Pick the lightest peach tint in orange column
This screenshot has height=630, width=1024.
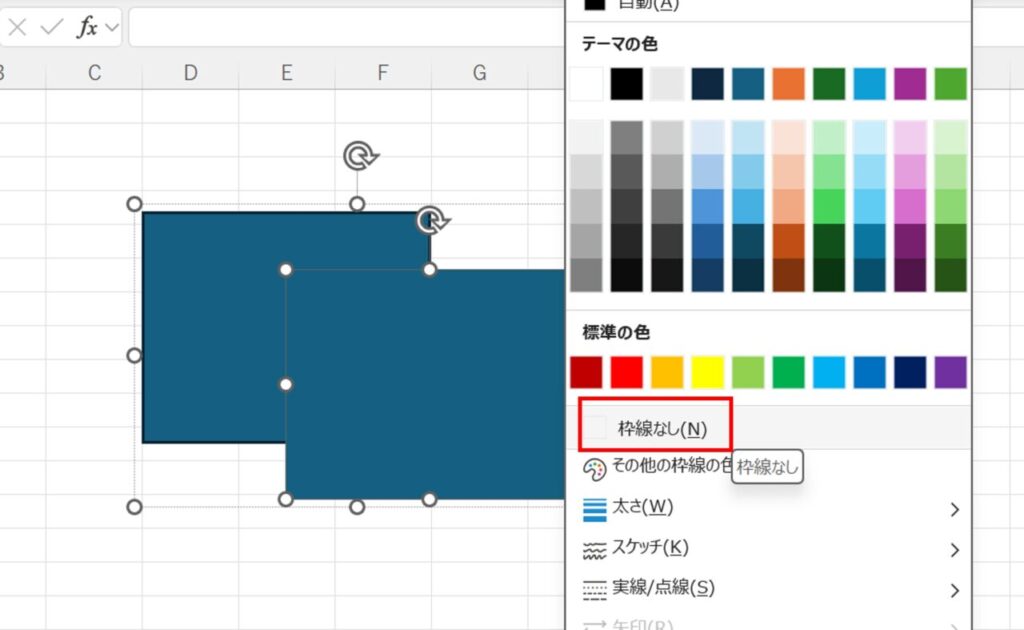[x=789, y=137]
